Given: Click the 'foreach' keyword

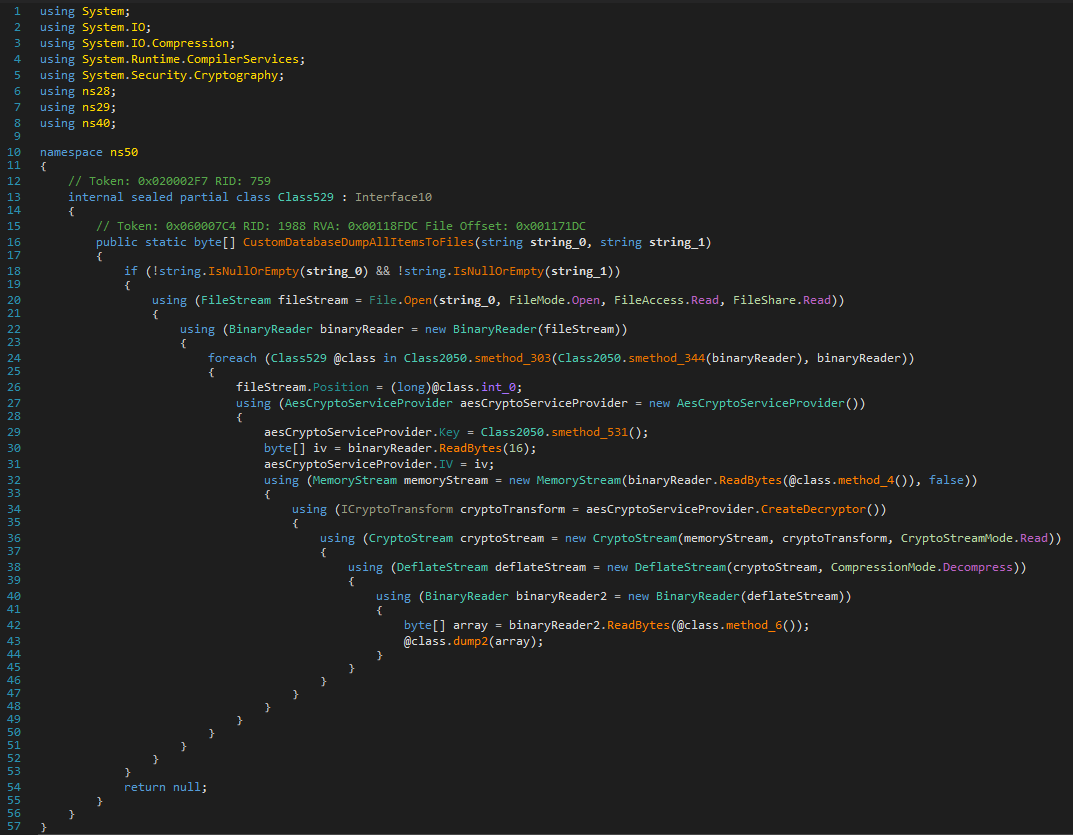Looking at the screenshot, I should pyautogui.click(x=232, y=358).
